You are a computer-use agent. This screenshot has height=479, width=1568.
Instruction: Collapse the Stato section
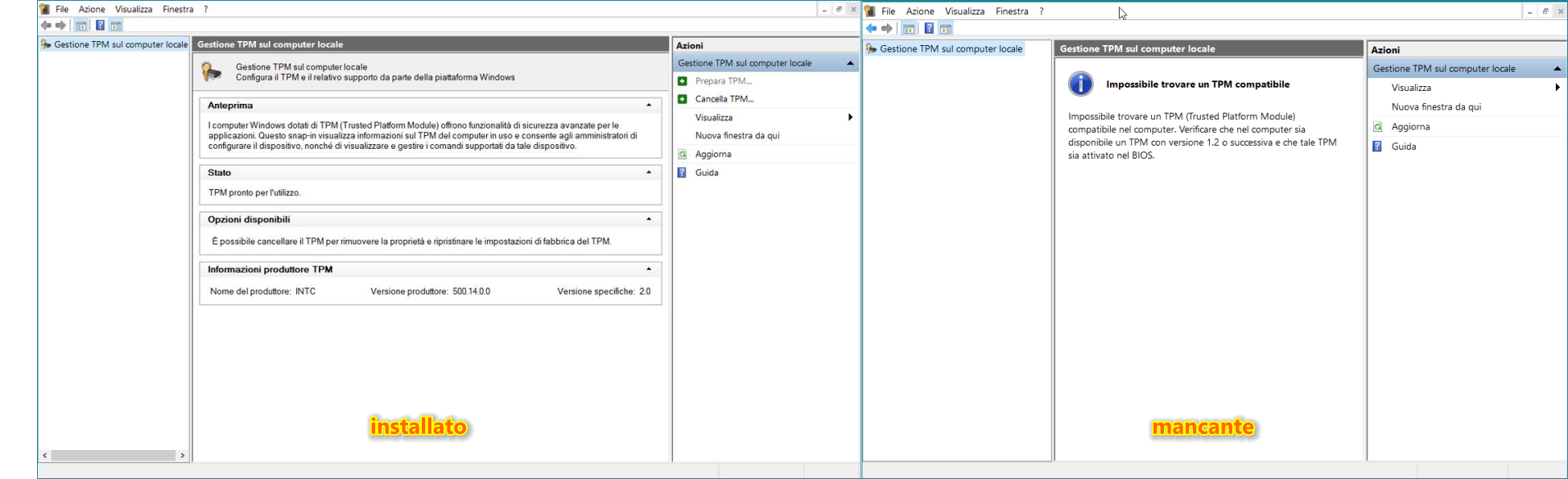coord(649,172)
